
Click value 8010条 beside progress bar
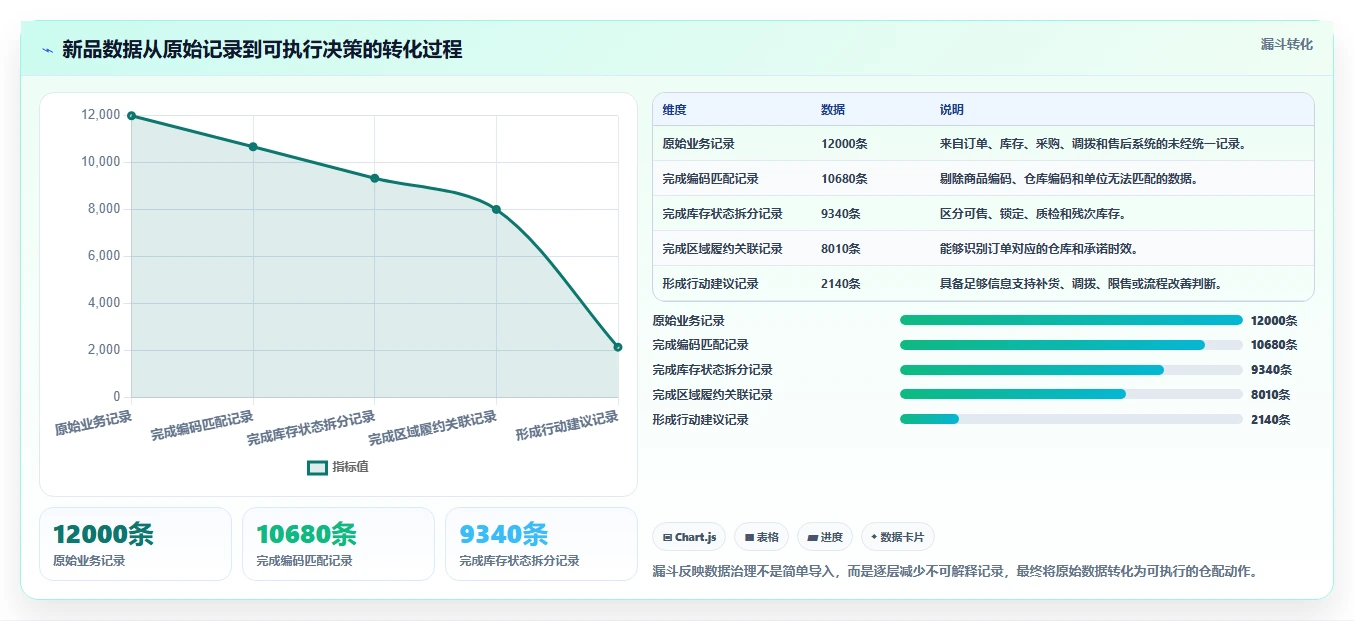pyautogui.click(x=1271, y=395)
